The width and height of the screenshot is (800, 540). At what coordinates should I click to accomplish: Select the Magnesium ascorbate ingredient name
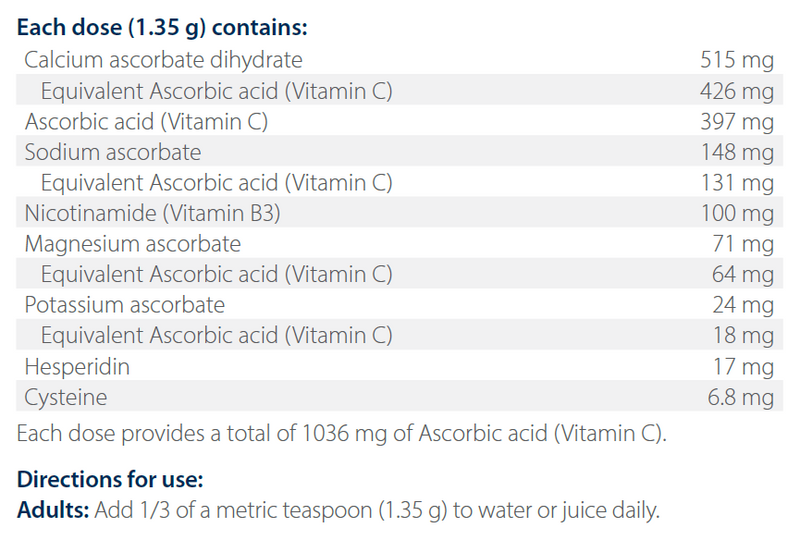pyautogui.click(x=132, y=244)
